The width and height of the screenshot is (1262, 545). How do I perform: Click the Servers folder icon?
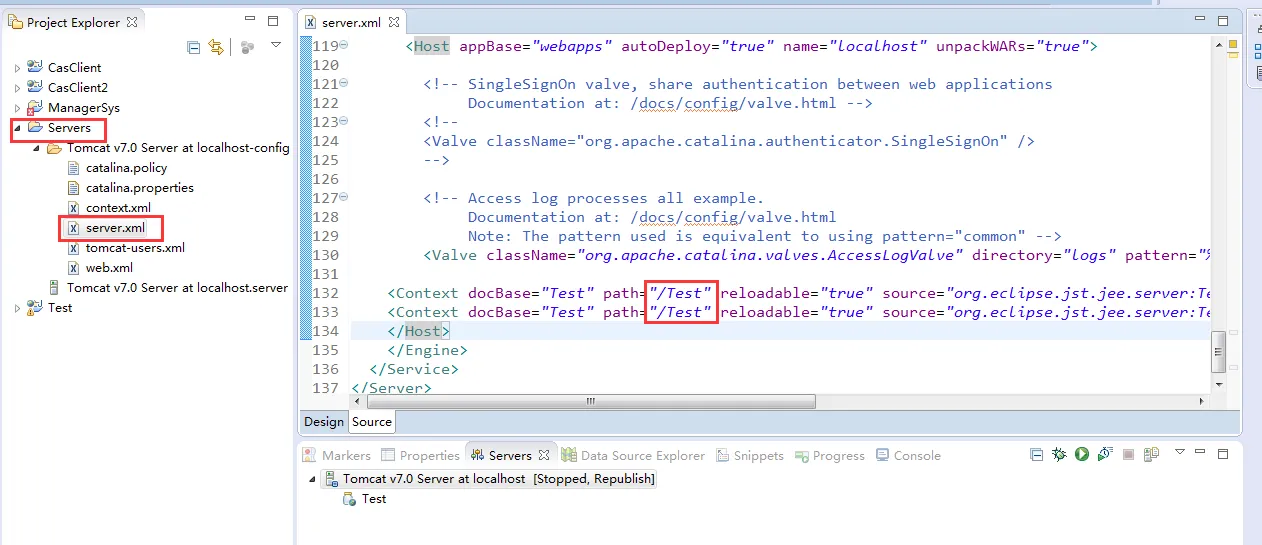point(35,128)
